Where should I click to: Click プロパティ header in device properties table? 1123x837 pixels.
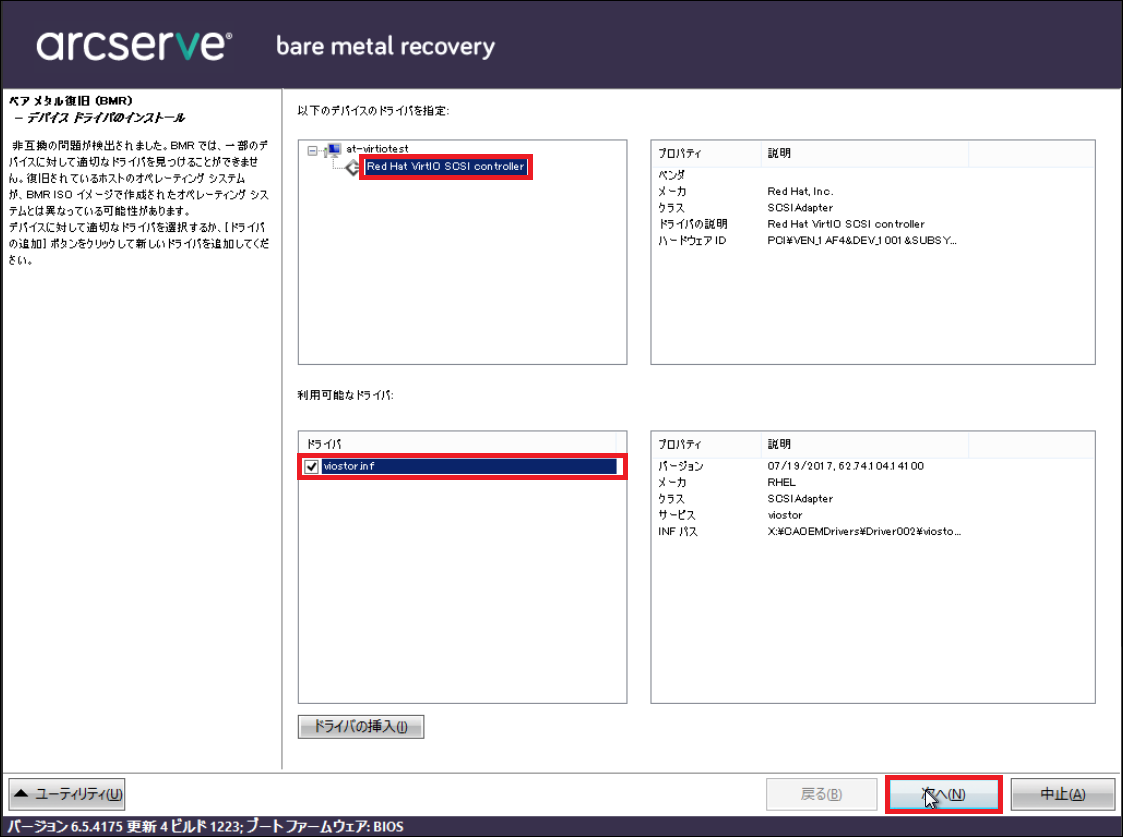705,153
